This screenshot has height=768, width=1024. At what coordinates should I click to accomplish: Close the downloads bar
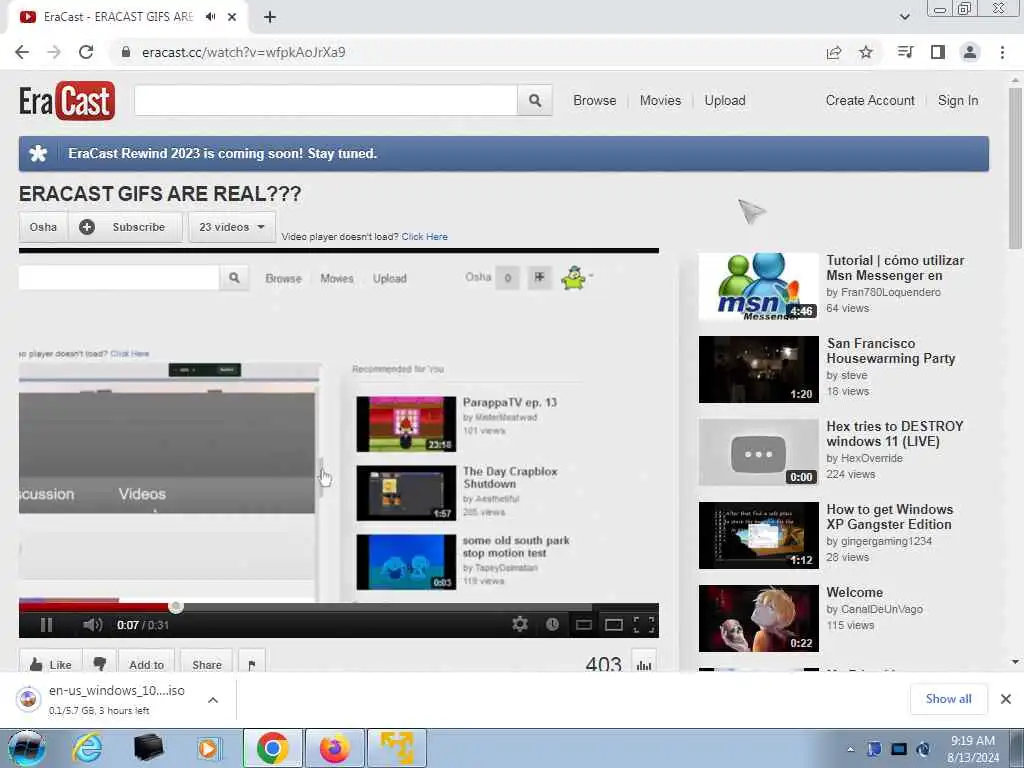(1006, 699)
